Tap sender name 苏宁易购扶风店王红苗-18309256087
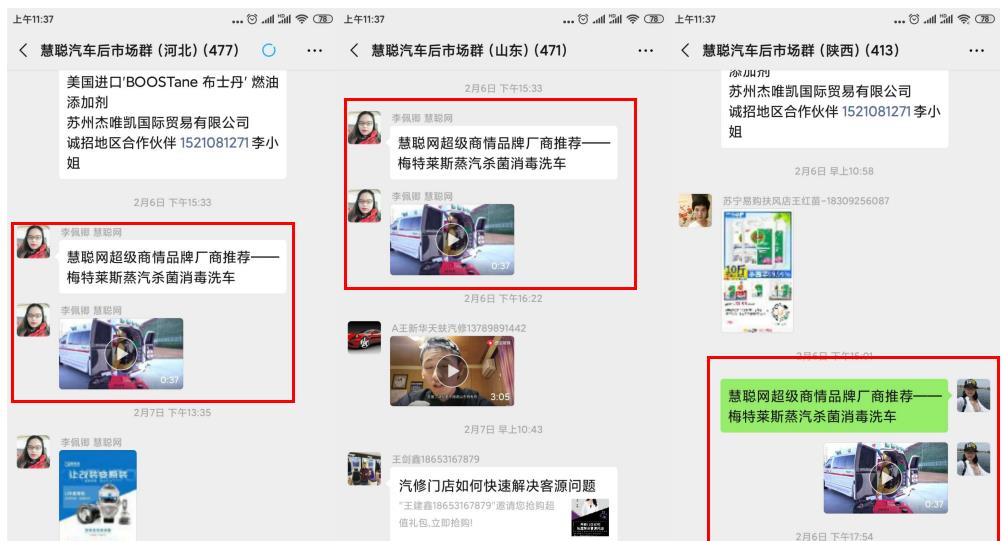This screenshot has height=541, width=1003. (806, 201)
